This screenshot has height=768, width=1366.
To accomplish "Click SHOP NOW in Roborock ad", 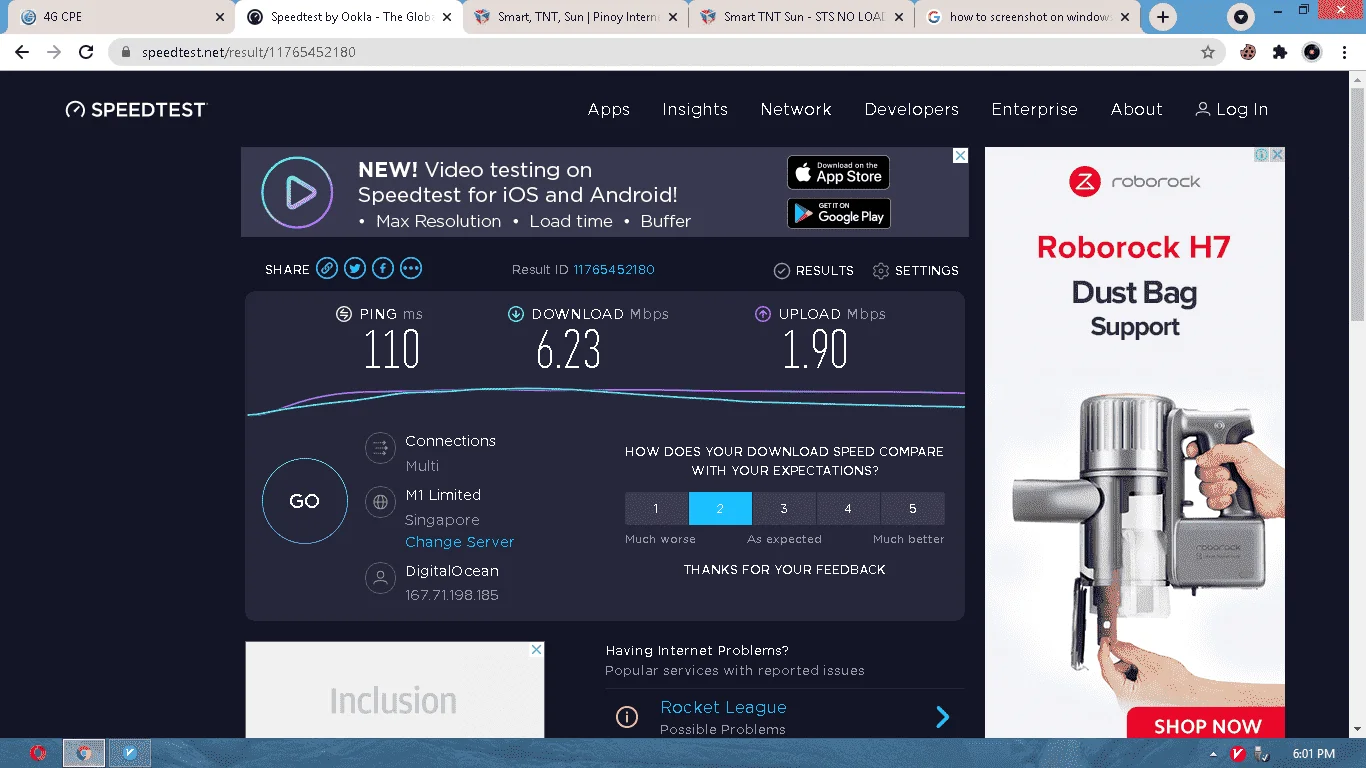I will coord(1207,726).
